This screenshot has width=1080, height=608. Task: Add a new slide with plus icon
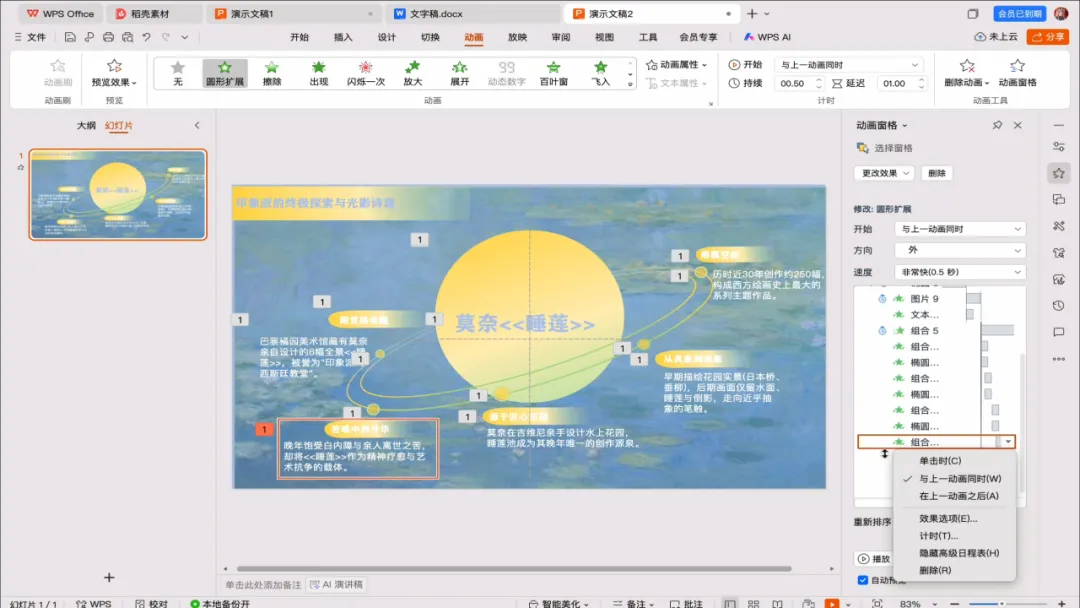[109, 577]
